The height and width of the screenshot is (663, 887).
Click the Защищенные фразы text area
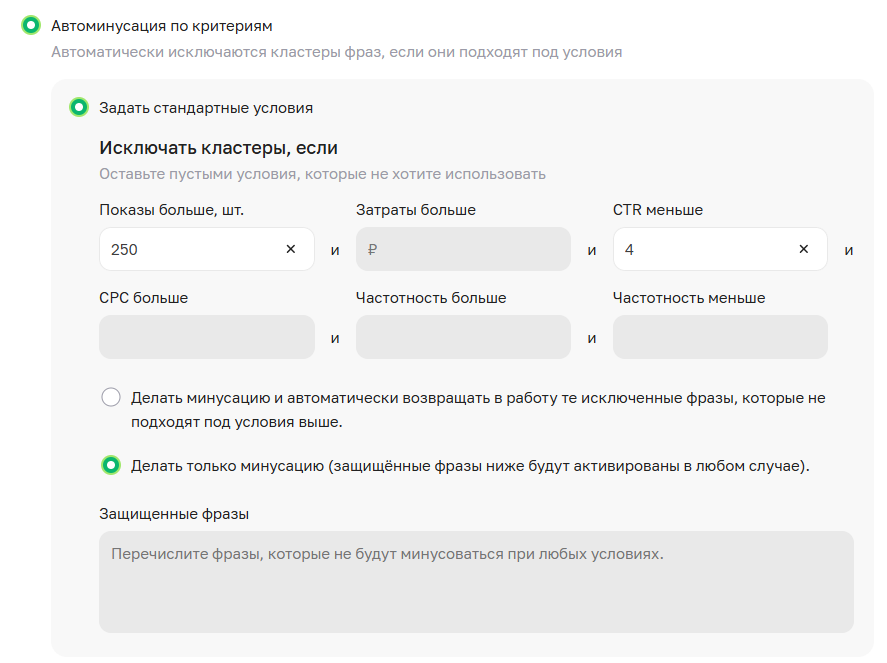pos(476,582)
